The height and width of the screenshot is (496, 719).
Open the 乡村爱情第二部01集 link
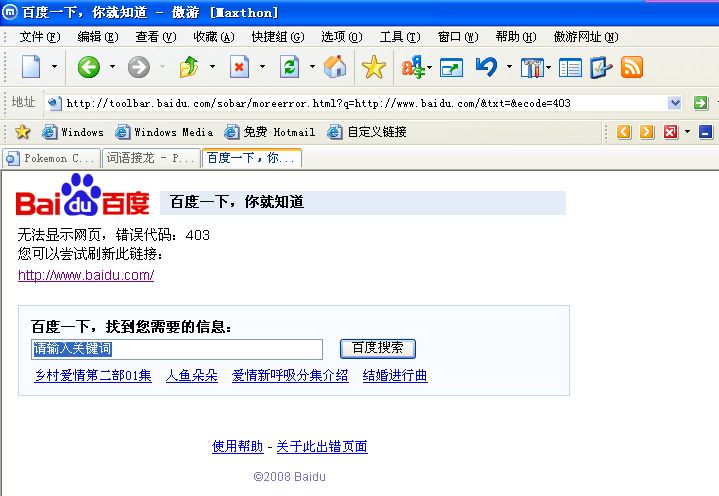[x=93, y=375]
